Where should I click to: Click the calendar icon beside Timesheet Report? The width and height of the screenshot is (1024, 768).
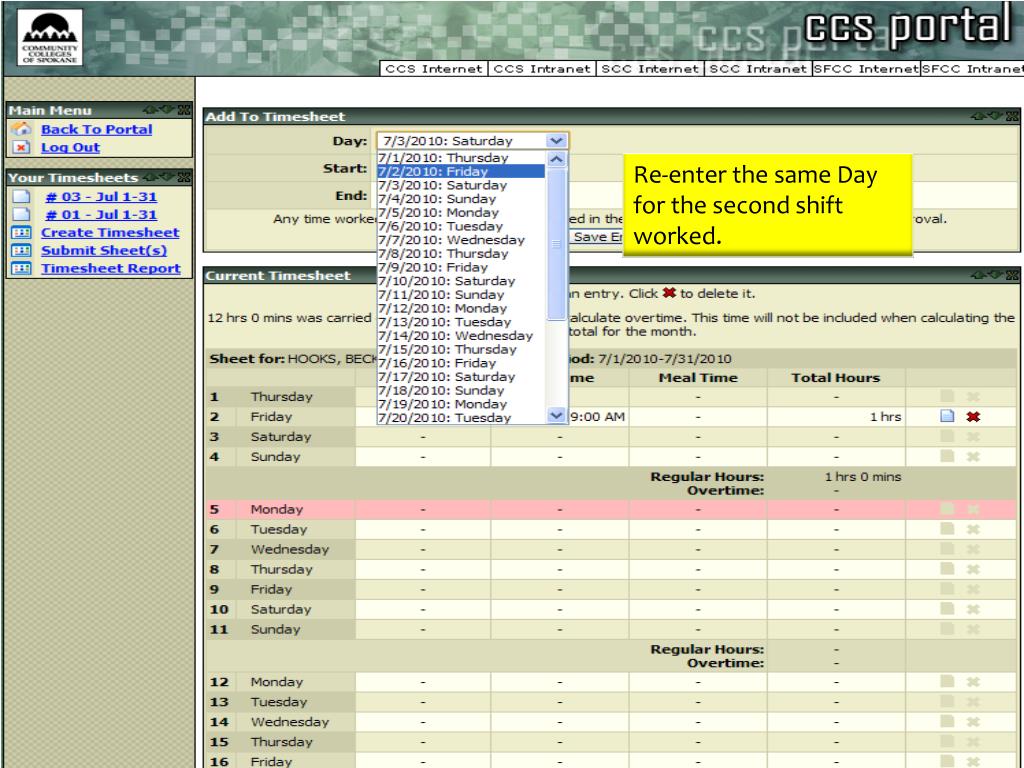pyautogui.click(x=22, y=268)
